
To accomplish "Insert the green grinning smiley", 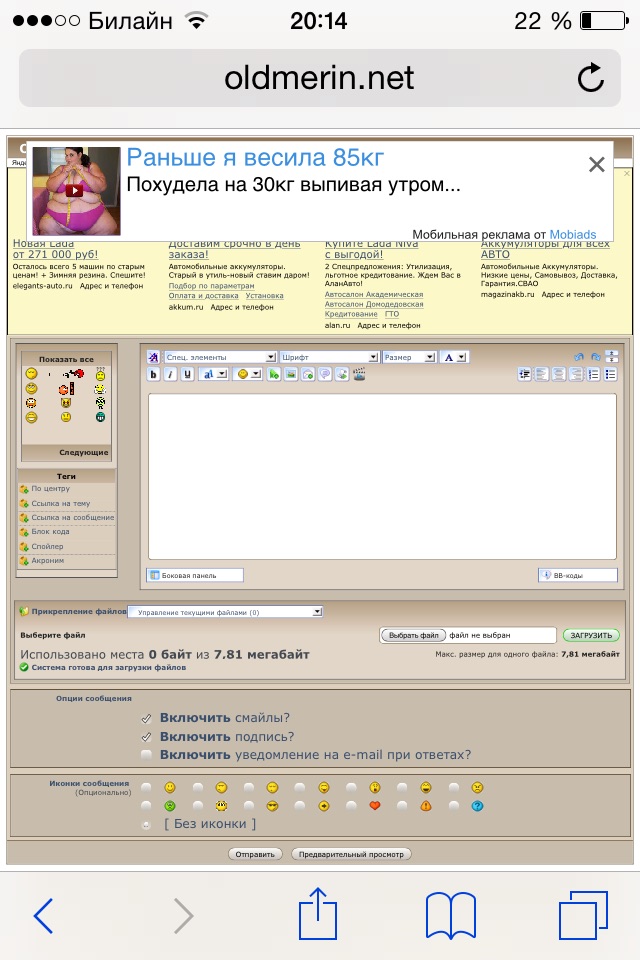I will (100, 417).
